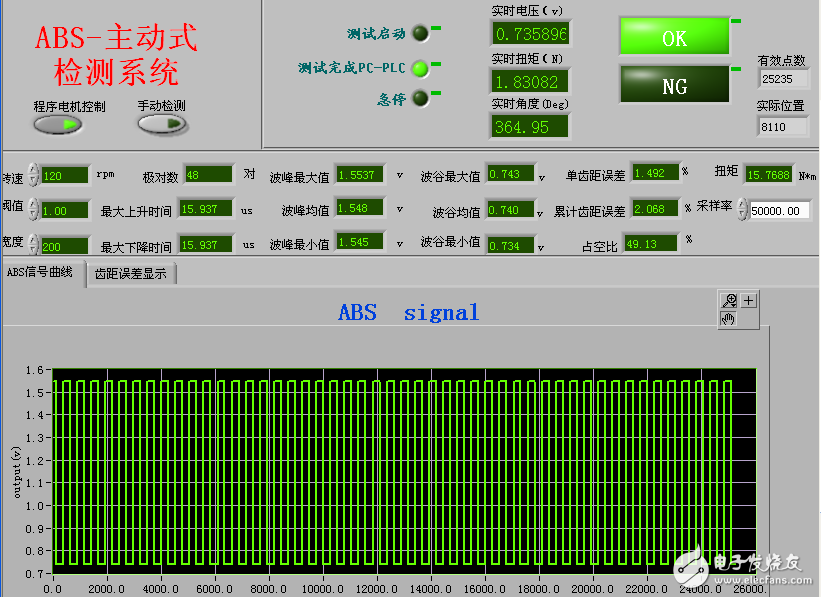Click the 转速 field showing 120
The width and height of the screenshot is (821, 597).
[64, 175]
